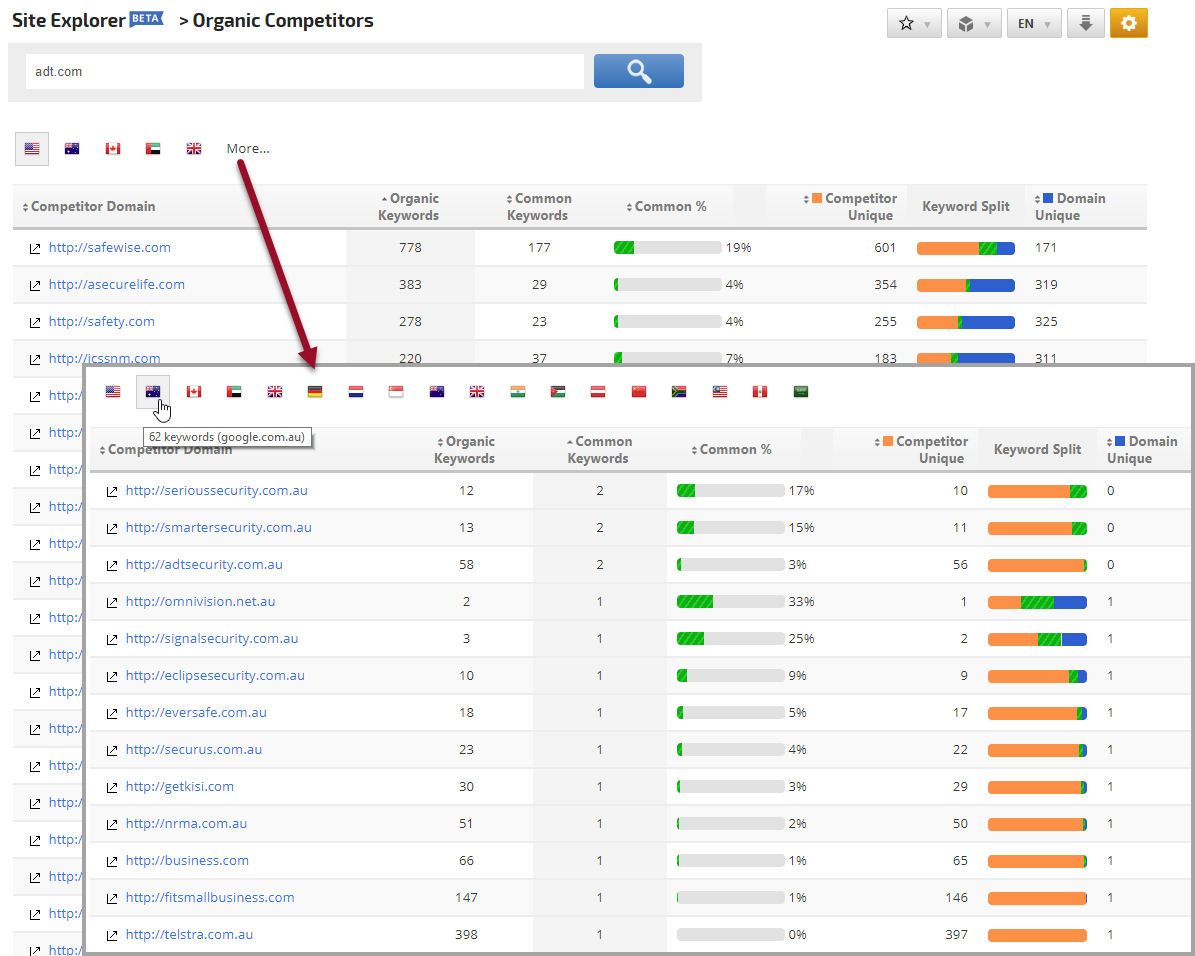Select the Germany flag in expanded list
The height and width of the screenshot is (956, 1195).
coord(315,392)
